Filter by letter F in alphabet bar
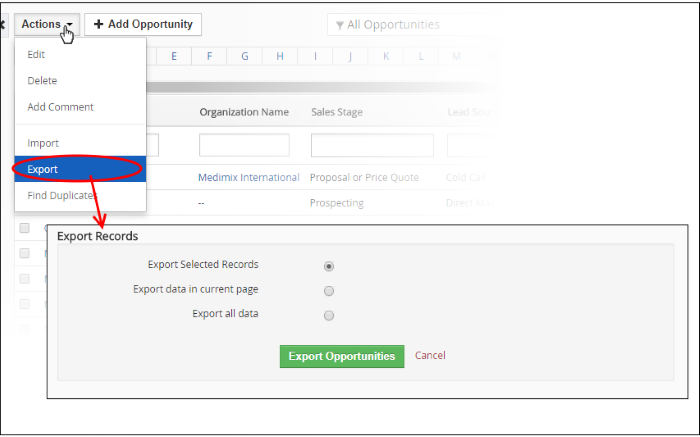The image size is (700, 437). pos(209,57)
